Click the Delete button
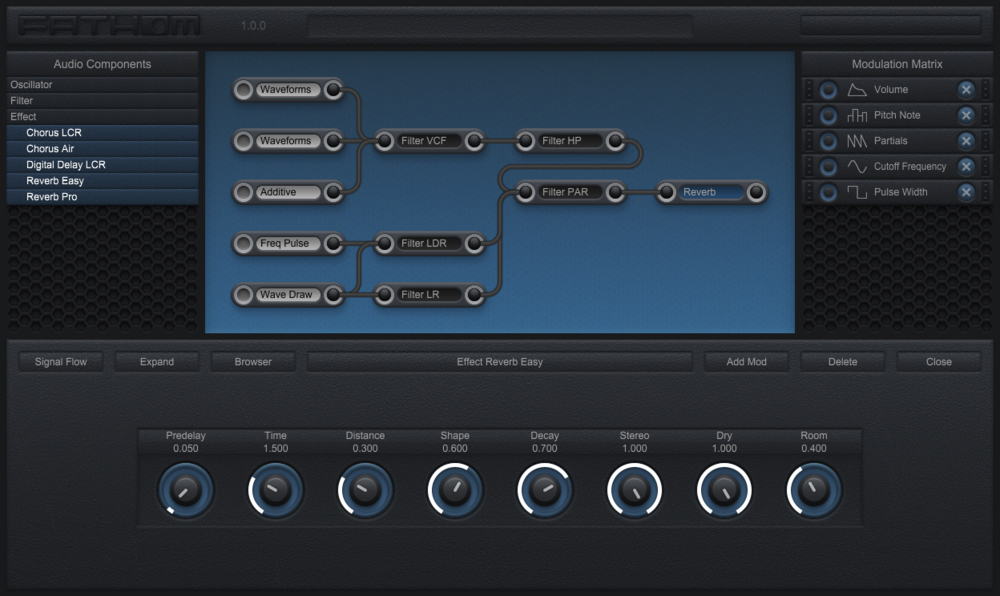The width and height of the screenshot is (1000, 596). (x=842, y=361)
